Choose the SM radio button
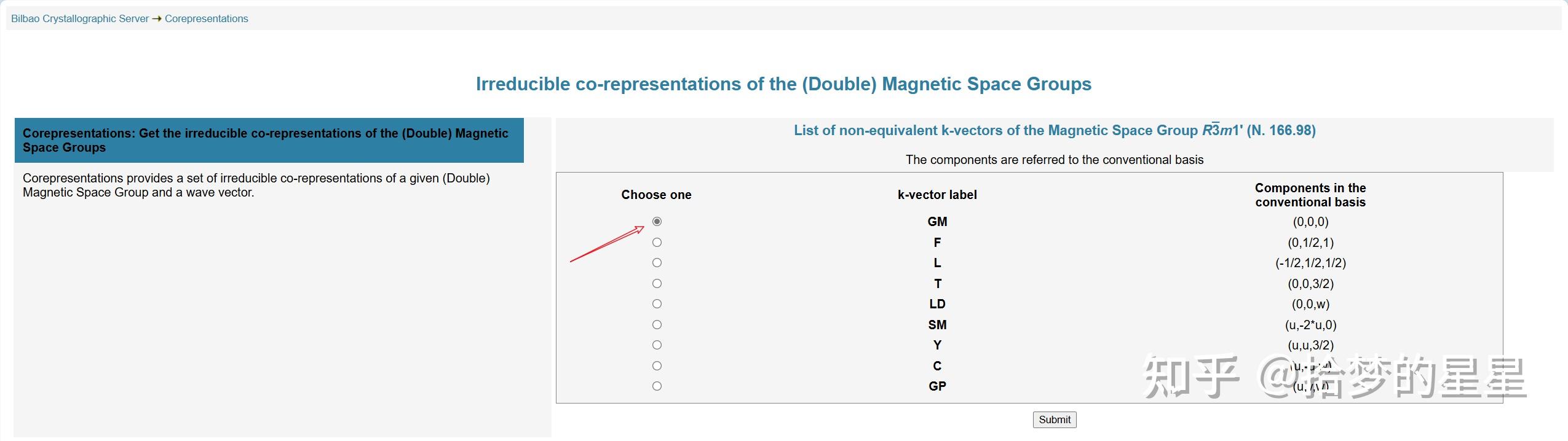Image resolution: width=1568 pixels, height=441 pixels. [x=657, y=325]
